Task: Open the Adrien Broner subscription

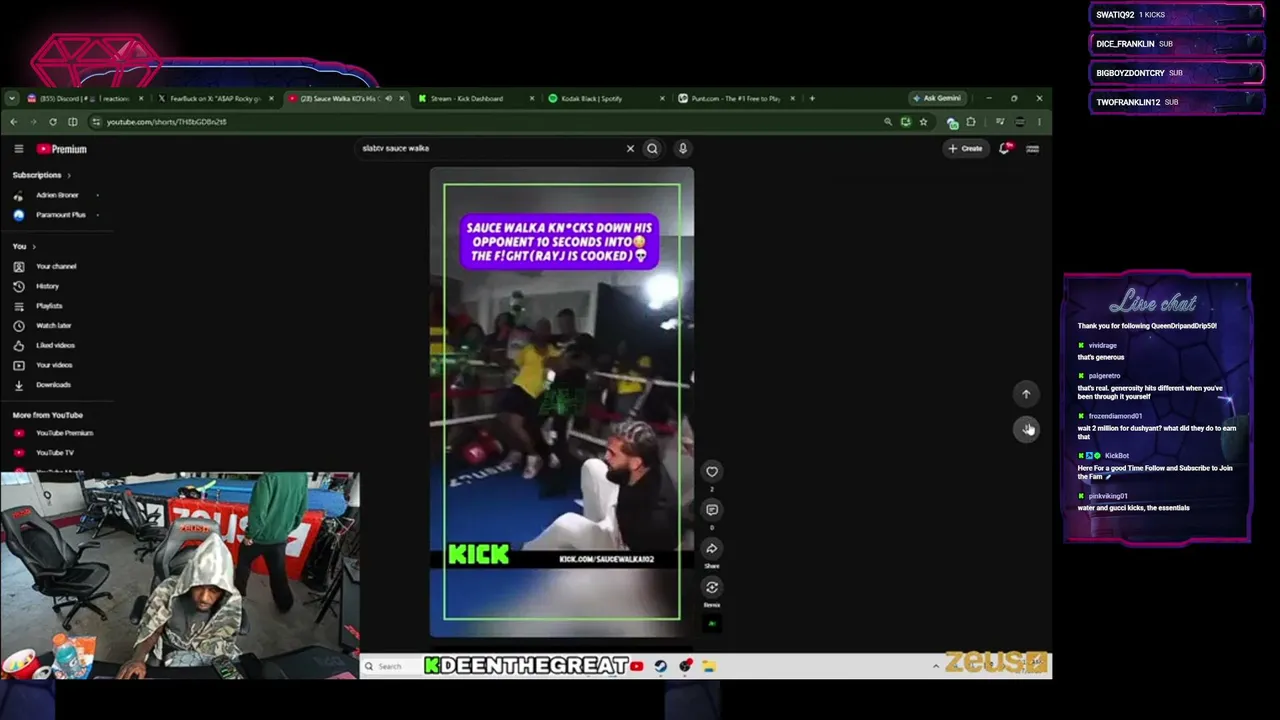Action: point(56,195)
